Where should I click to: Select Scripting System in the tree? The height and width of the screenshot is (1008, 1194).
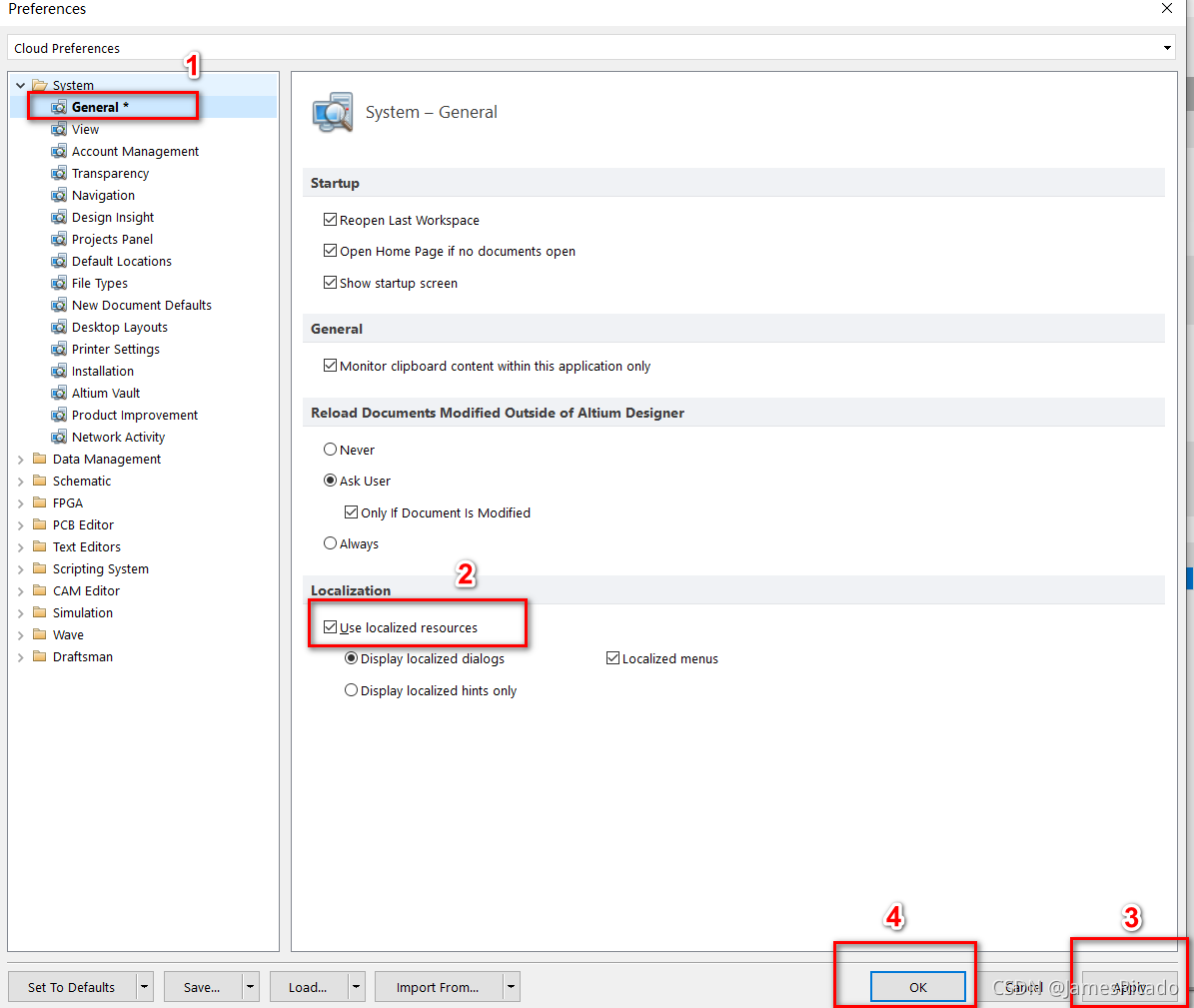click(x=101, y=568)
